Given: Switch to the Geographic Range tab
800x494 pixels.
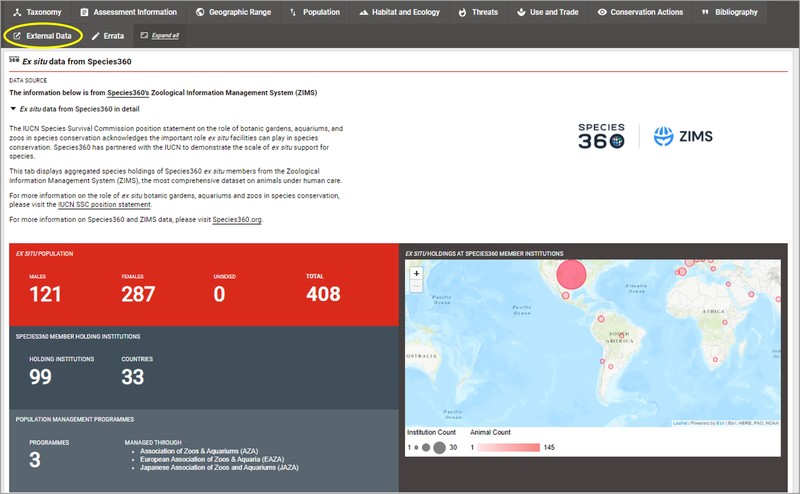Looking at the screenshot, I should 233,12.
